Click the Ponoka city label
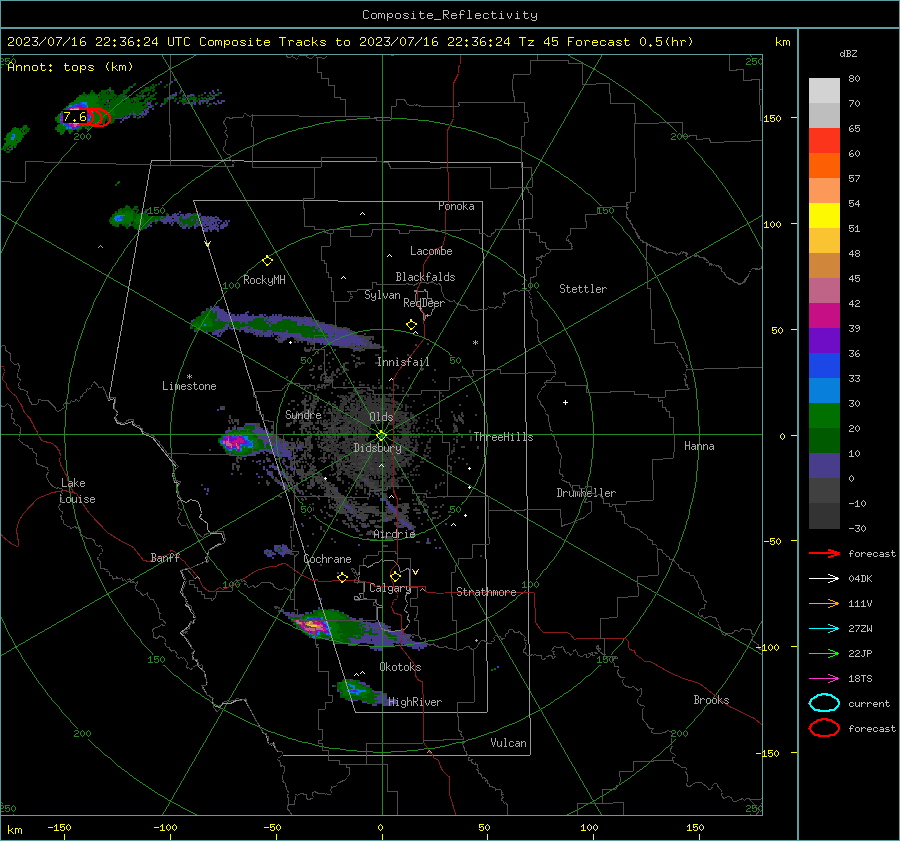This screenshot has height=841, width=900. pyautogui.click(x=456, y=206)
